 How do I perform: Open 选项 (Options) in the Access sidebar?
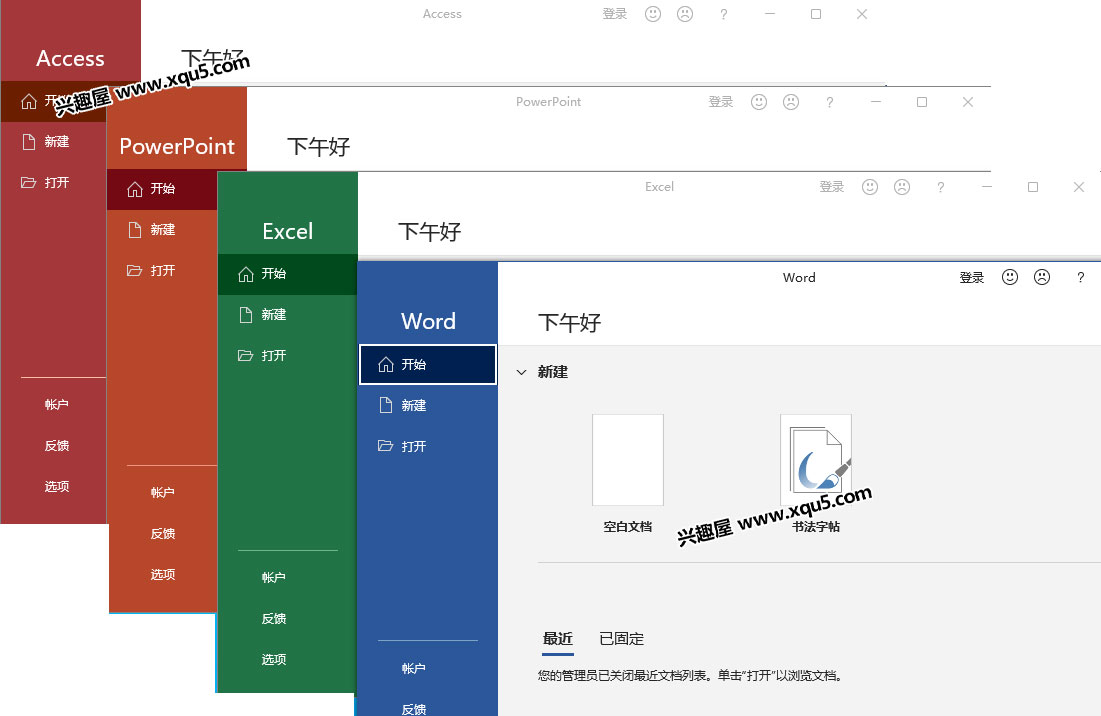57,486
